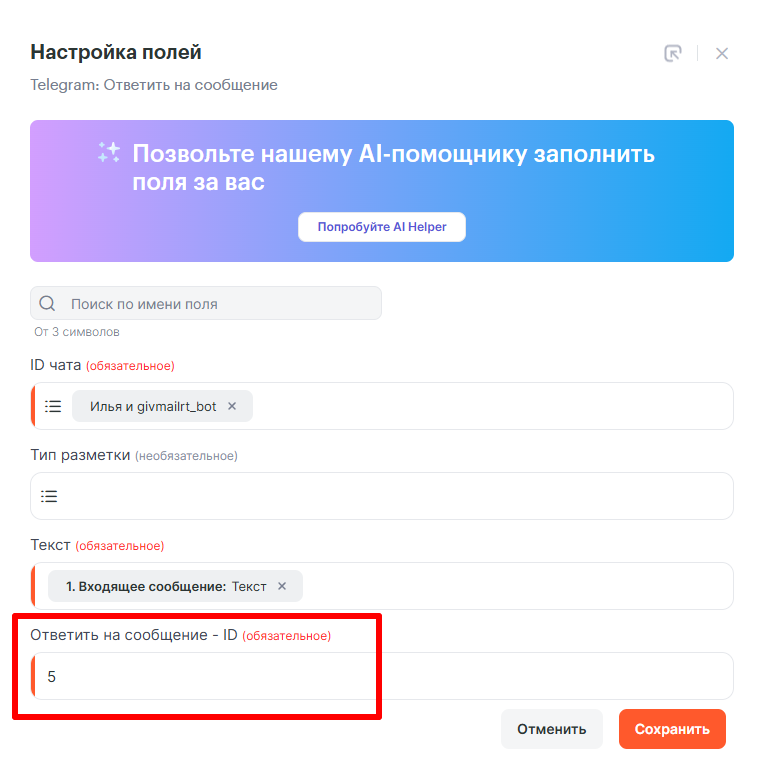Select the 1. Входящее сообщение chip label
763x771 pixels.
[146, 586]
